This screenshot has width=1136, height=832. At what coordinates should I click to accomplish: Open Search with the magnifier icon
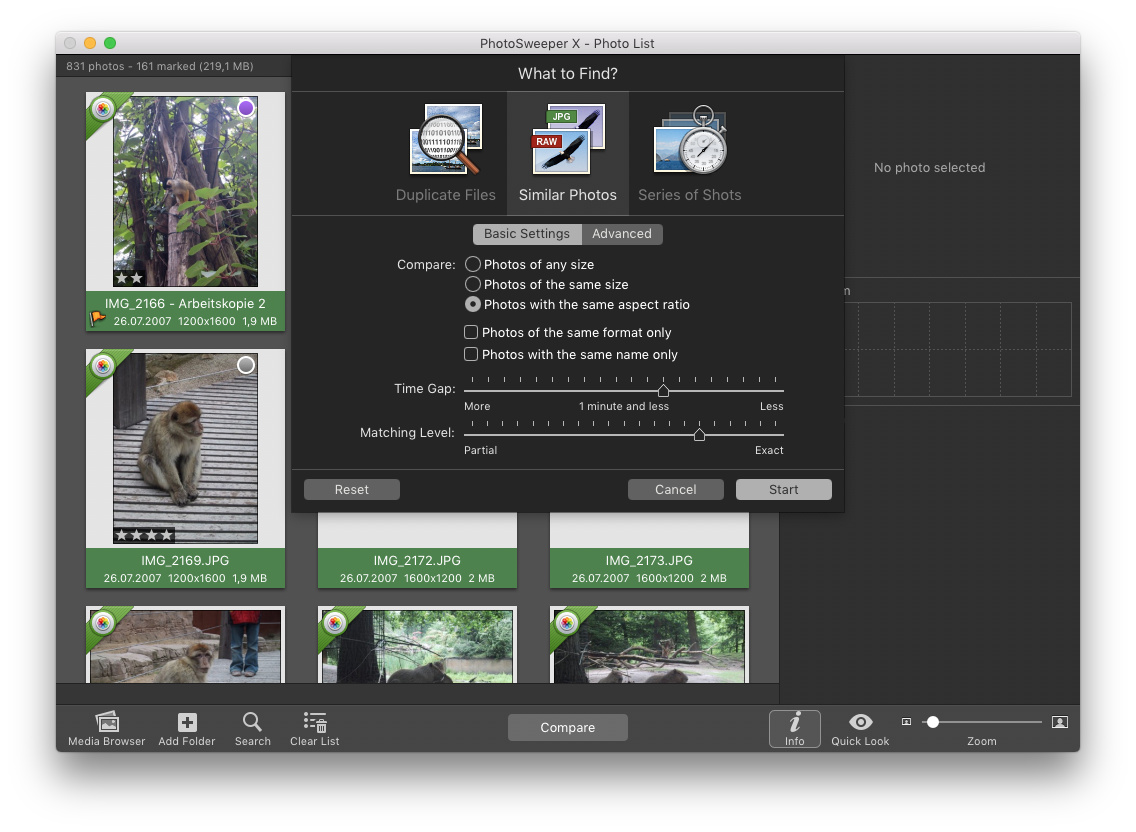point(252,723)
